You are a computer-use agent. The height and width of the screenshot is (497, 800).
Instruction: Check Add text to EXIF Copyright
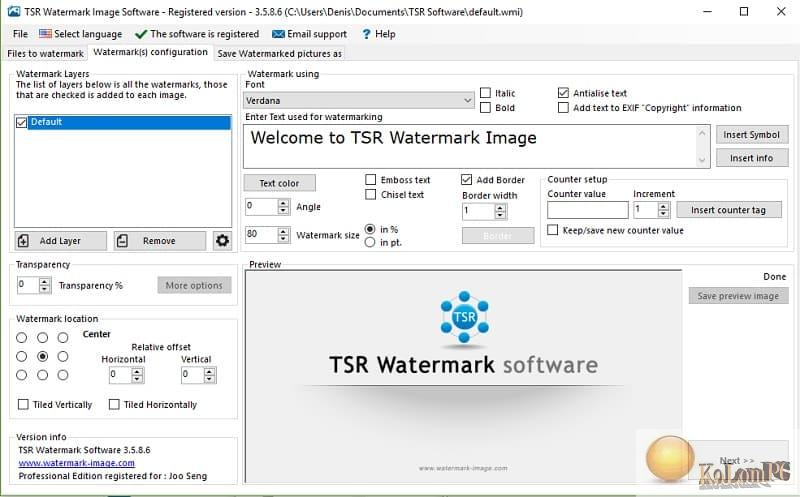coord(563,108)
